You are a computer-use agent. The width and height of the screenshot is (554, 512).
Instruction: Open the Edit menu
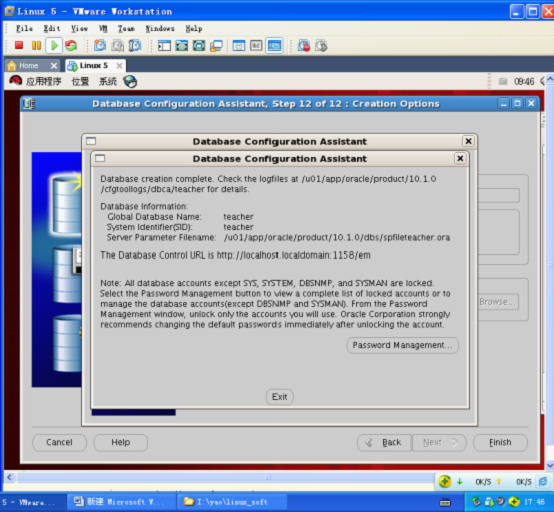click(52, 29)
